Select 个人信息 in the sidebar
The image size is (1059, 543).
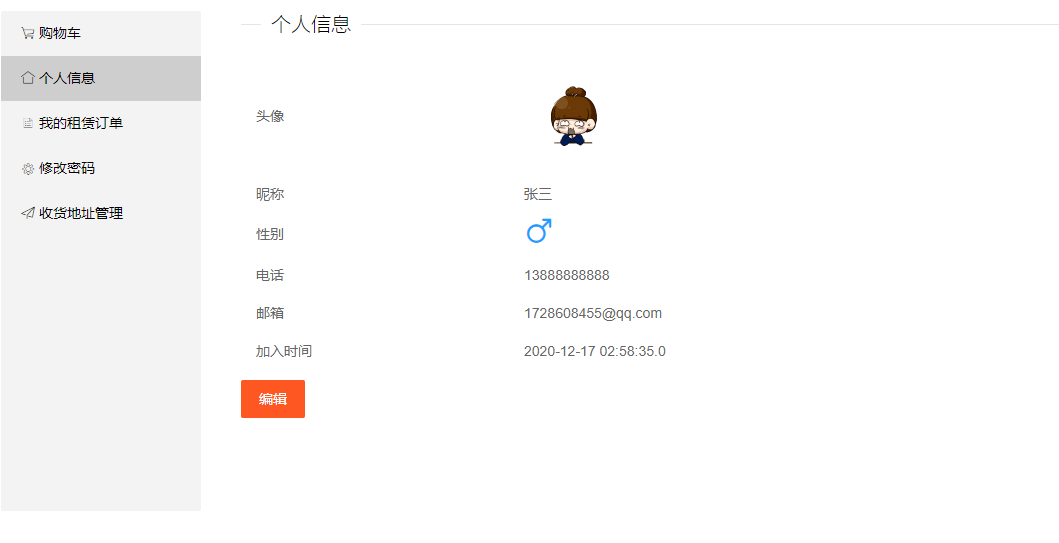click(x=101, y=78)
